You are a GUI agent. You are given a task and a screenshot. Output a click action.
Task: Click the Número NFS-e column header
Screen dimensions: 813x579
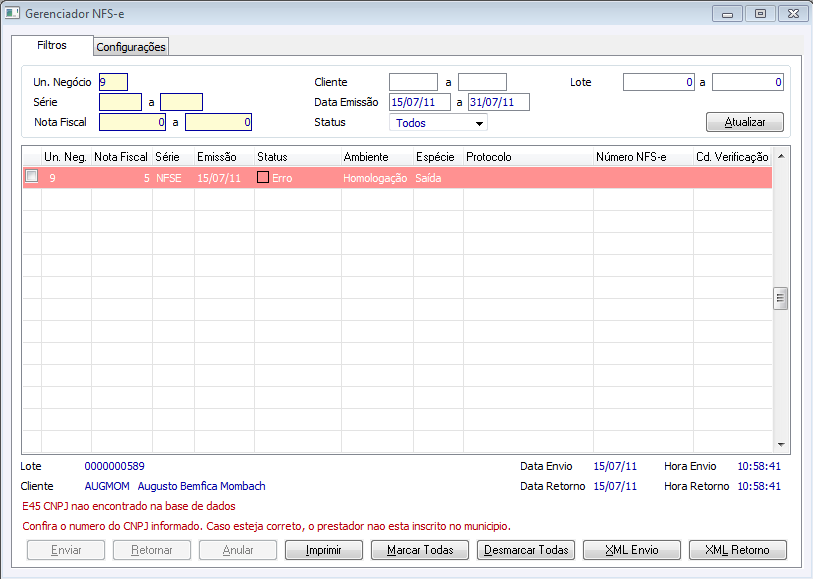tap(643, 157)
